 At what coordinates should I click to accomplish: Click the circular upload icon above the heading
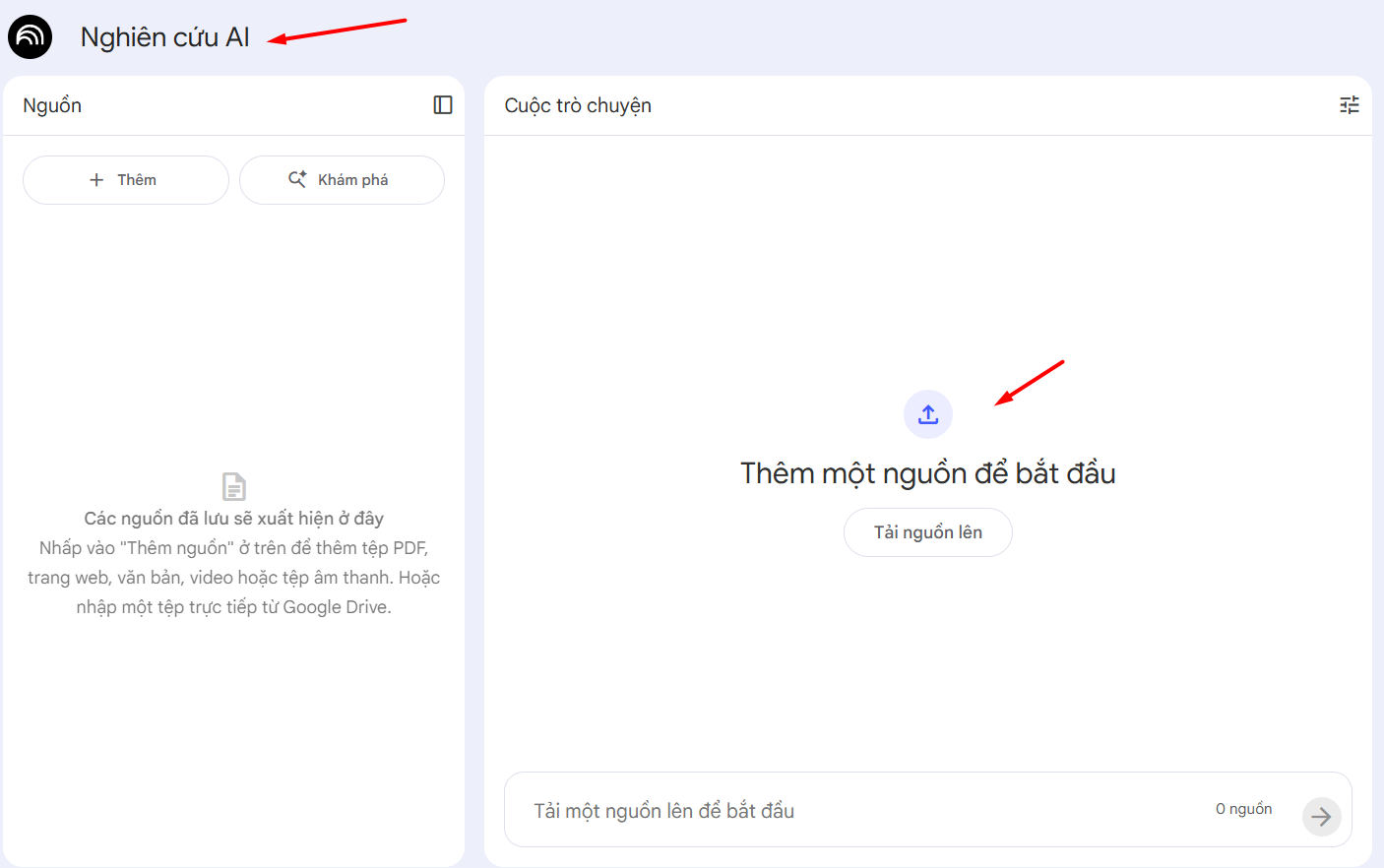pyautogui.click(x=927, y=413)
